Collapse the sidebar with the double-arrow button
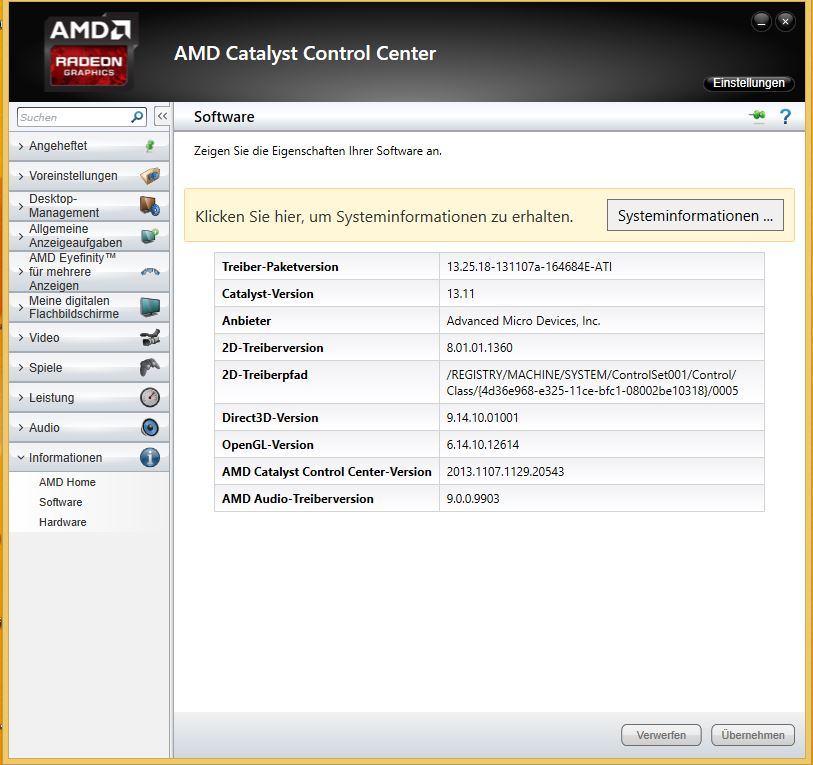The height and width of the screenshot is (765, 813). pos(162,116)
